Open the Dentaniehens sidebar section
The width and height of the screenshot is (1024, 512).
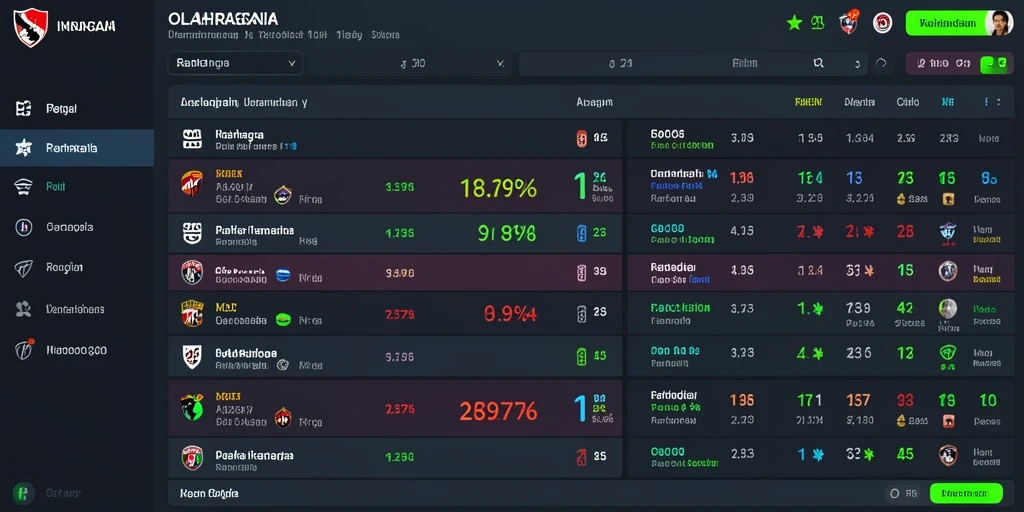75,309
